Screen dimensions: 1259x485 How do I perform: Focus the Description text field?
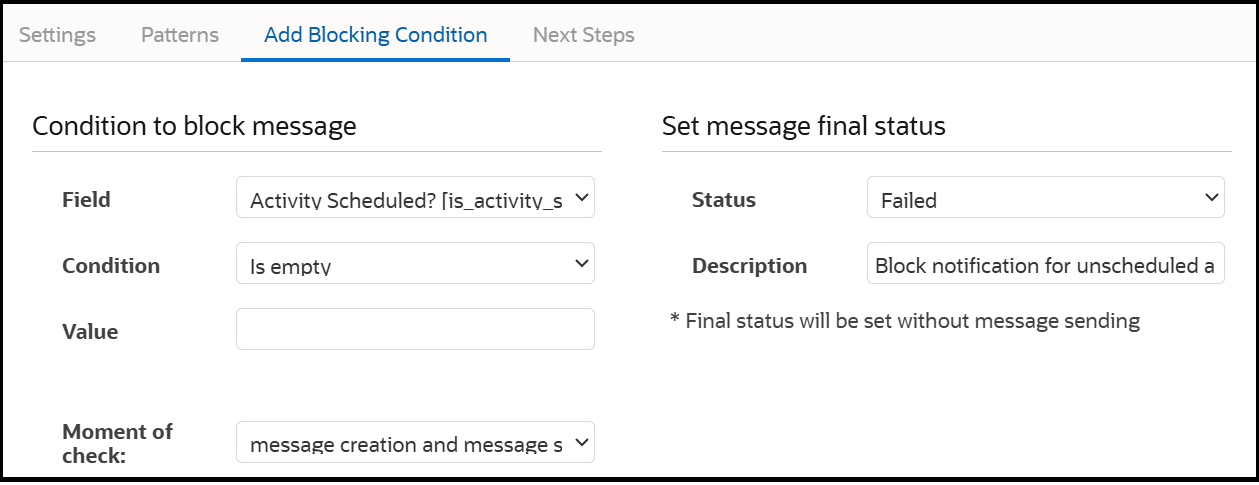1045,265
